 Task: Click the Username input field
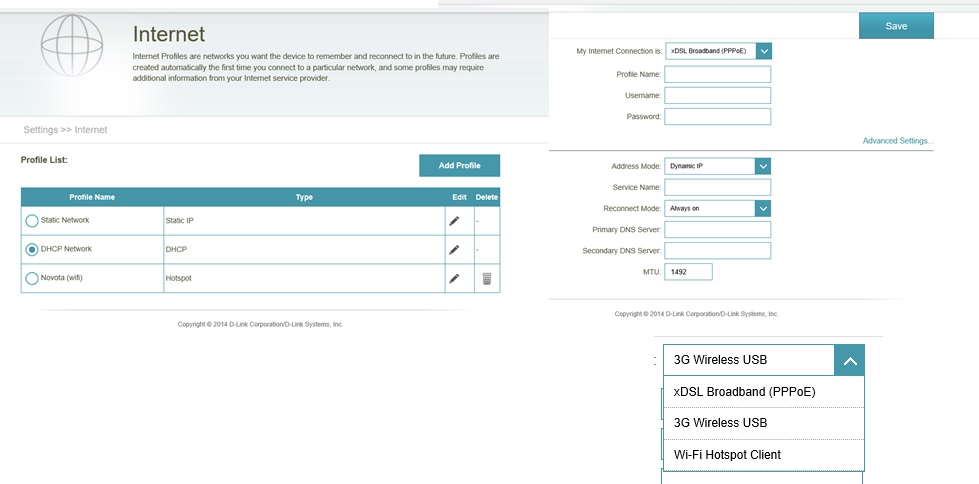tap(717, 96)
